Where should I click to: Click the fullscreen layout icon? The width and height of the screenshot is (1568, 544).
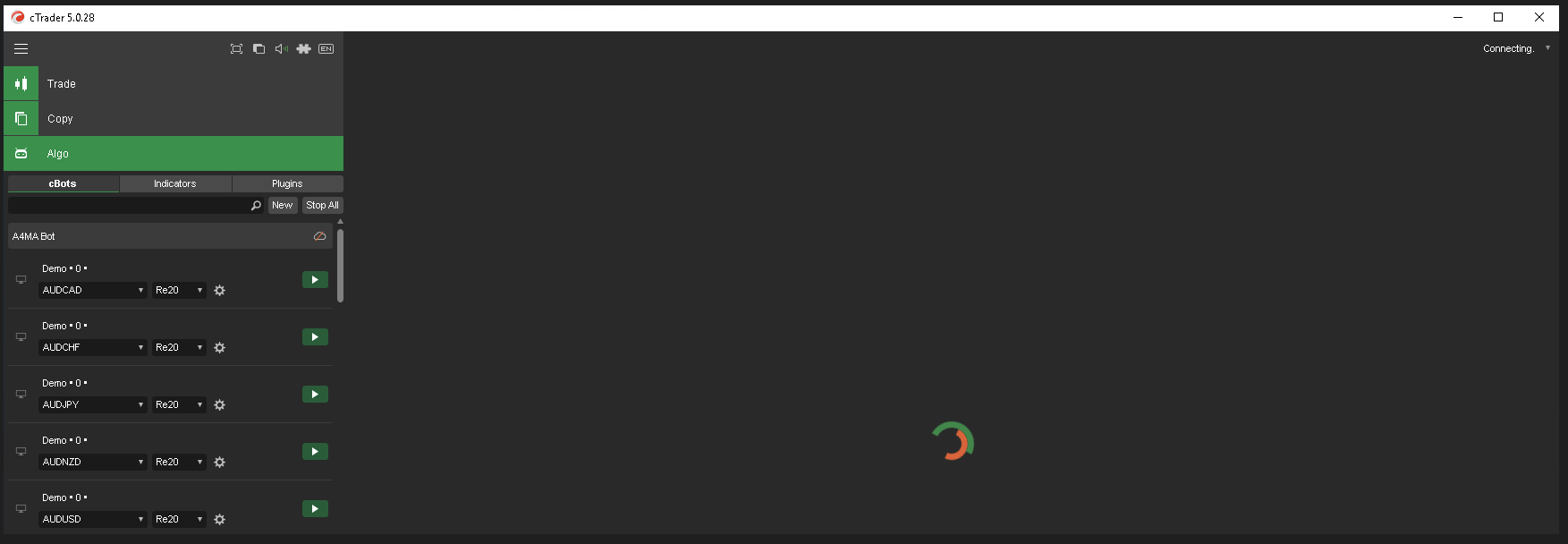[x=236, y=49]
